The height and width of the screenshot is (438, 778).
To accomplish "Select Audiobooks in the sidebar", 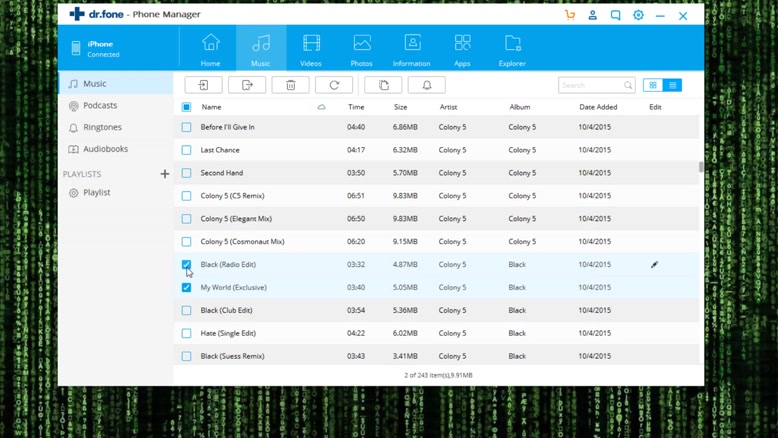I will (x=105, y=149).
